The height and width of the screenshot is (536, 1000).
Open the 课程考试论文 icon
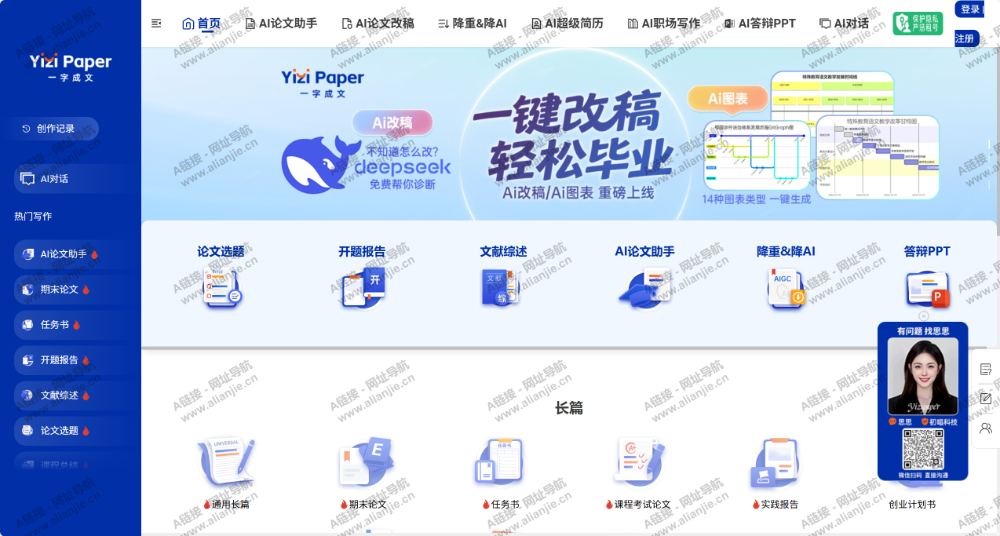[x=640, y=461]
